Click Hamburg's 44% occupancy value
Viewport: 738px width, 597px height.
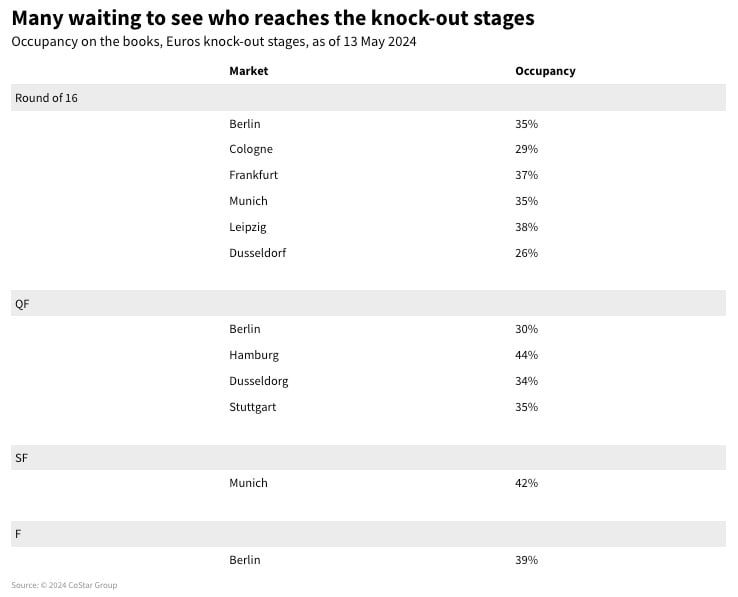526,355
